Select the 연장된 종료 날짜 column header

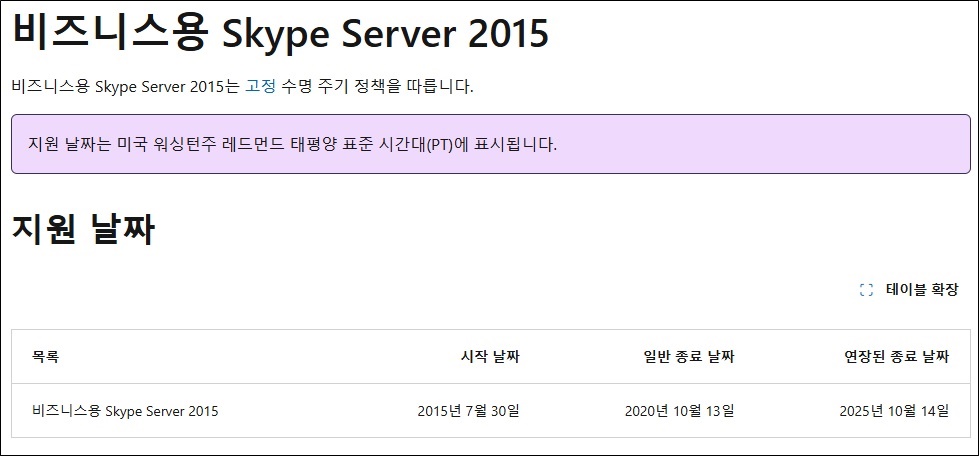[x=897, y=357]
